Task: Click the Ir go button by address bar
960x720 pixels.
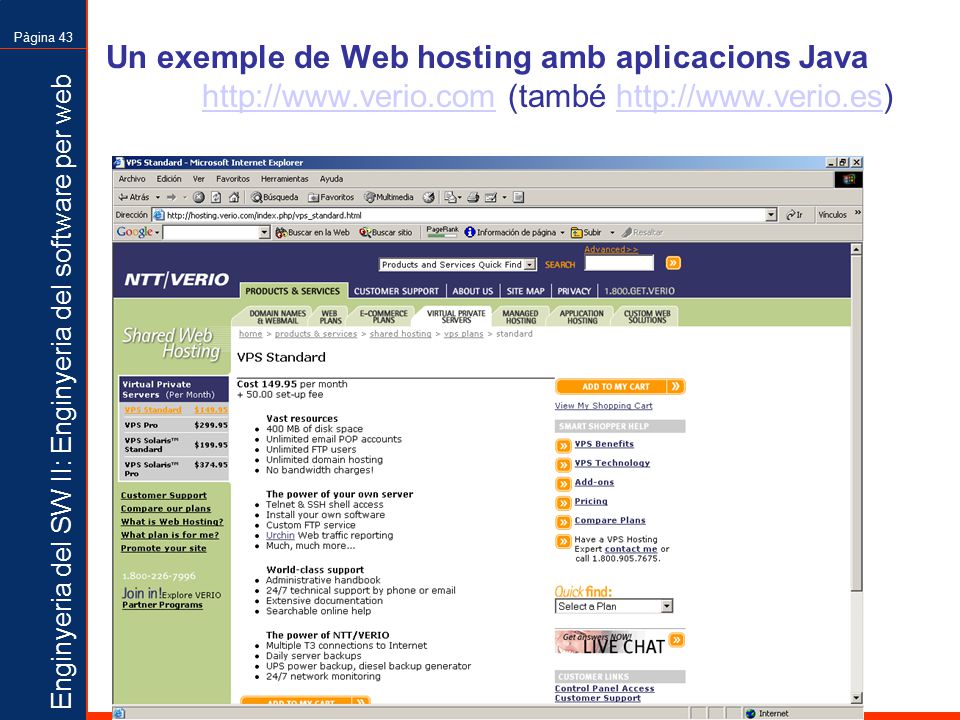Action: pos(795,215)
